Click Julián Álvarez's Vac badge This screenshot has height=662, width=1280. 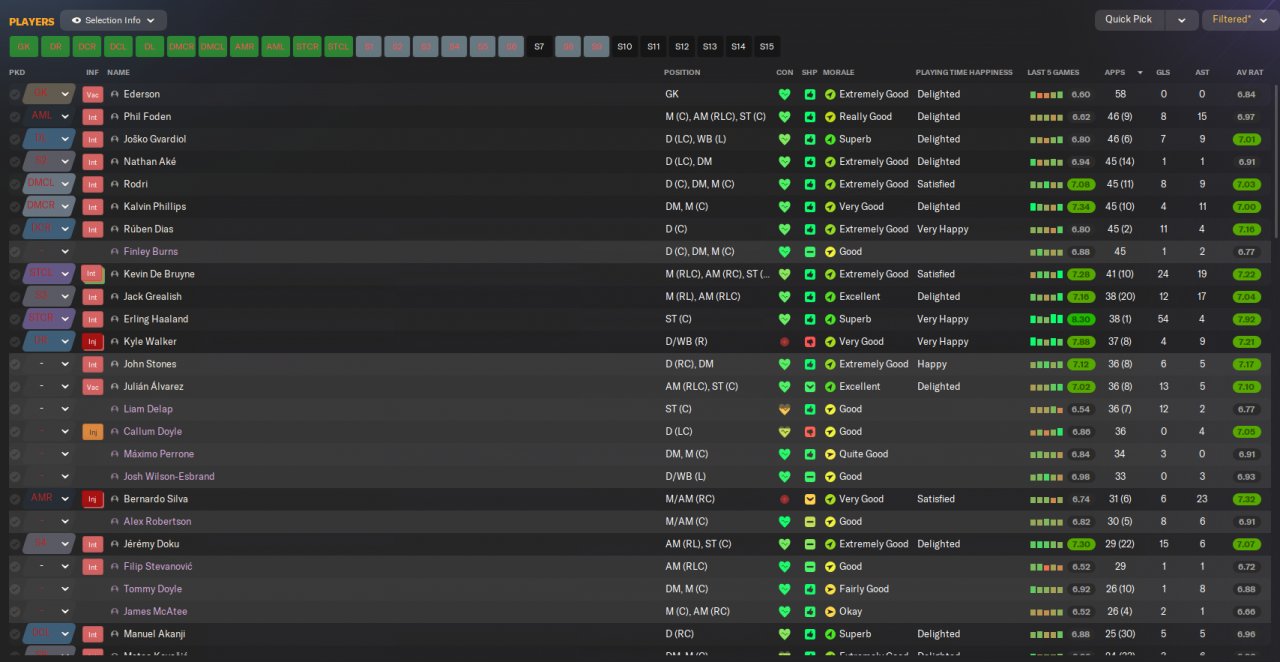93,387
